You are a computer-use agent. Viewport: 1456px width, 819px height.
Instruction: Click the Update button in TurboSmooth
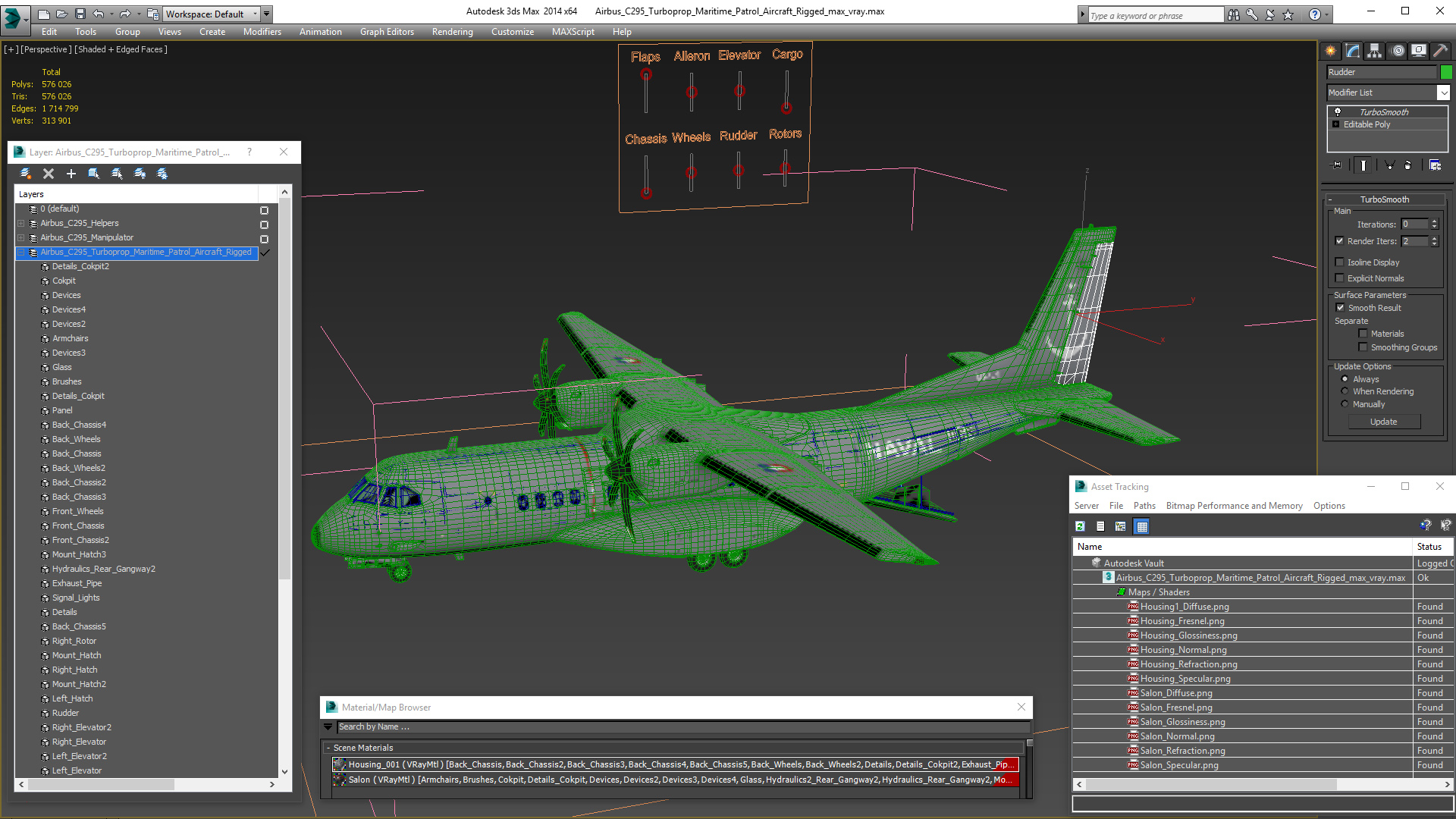(1384, 422)
